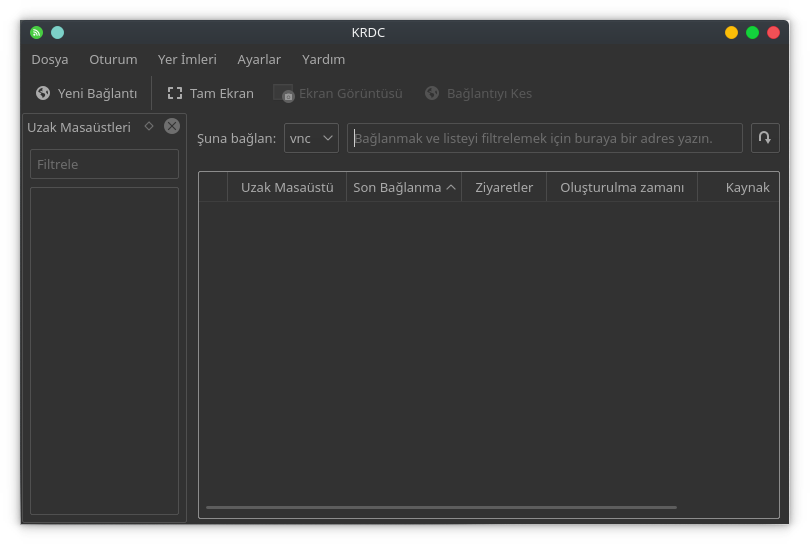
Task: Open the Ayarlar menu
Action: click(x=259, y=59)
